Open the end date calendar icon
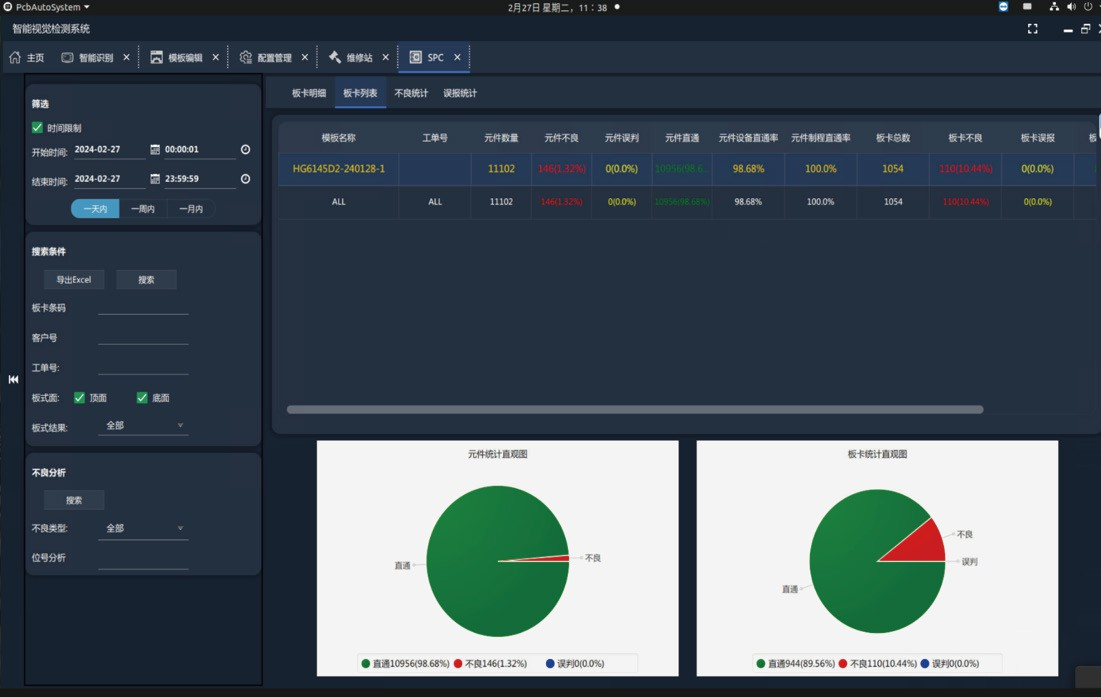This screenshot has width=1101, height=697. 155,179
